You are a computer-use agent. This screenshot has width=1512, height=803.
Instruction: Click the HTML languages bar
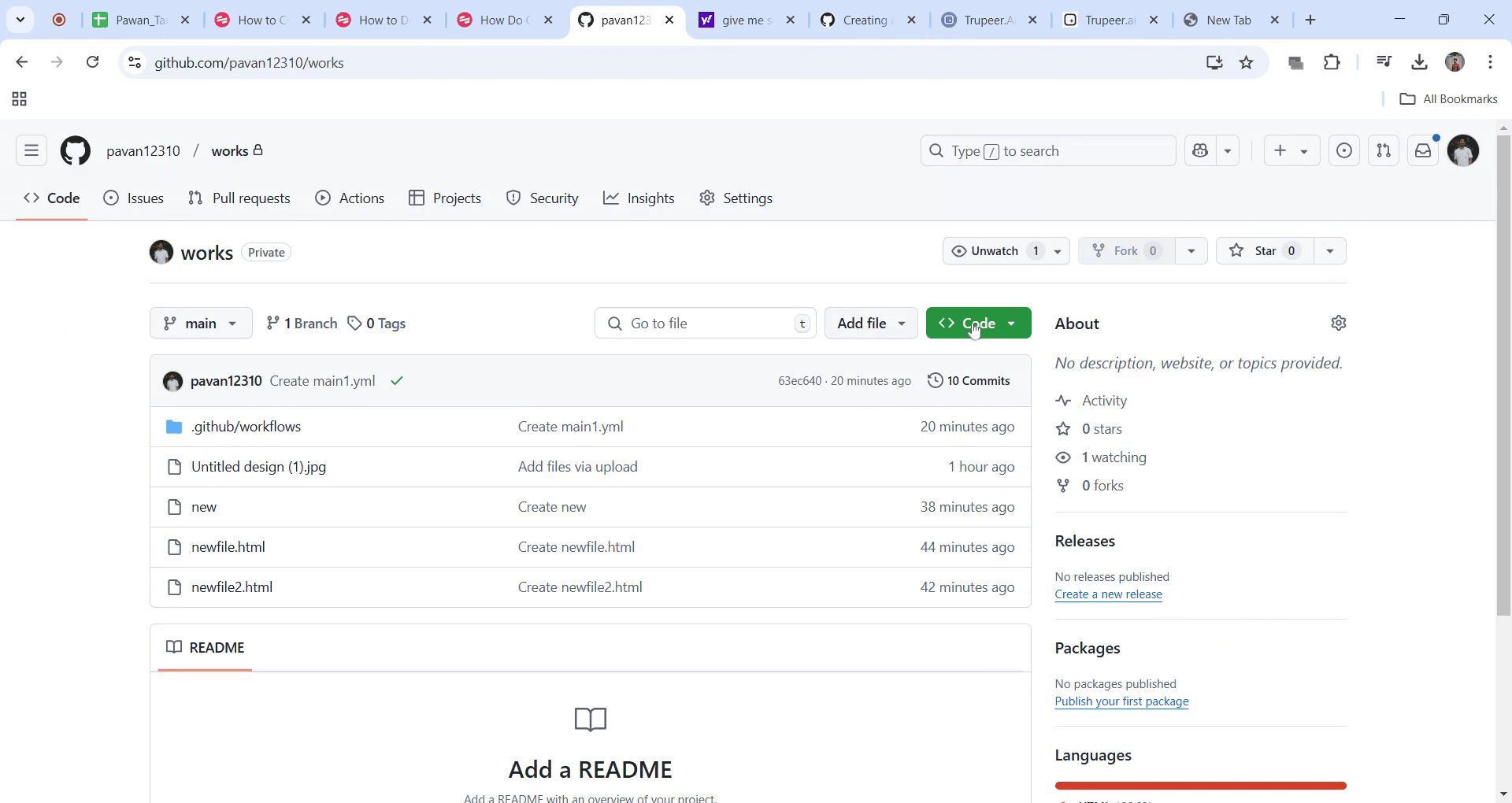point(1200,786)
